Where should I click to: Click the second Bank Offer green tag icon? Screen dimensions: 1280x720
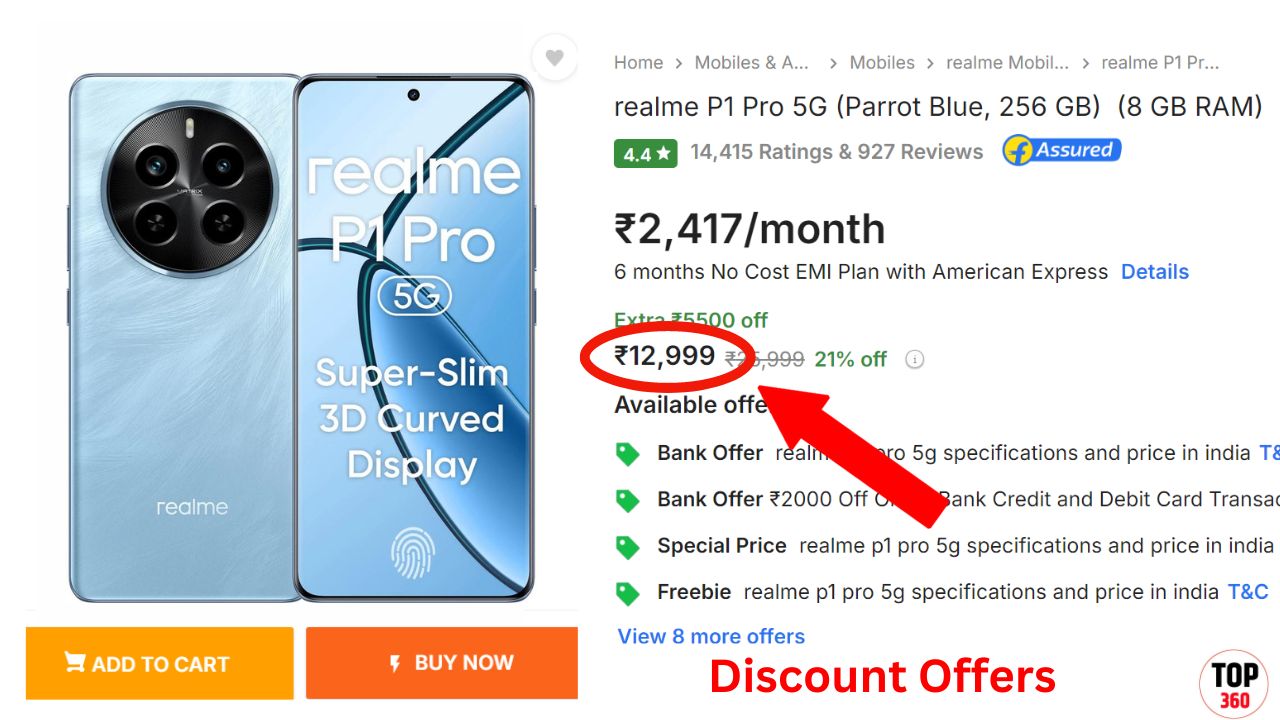627,500
